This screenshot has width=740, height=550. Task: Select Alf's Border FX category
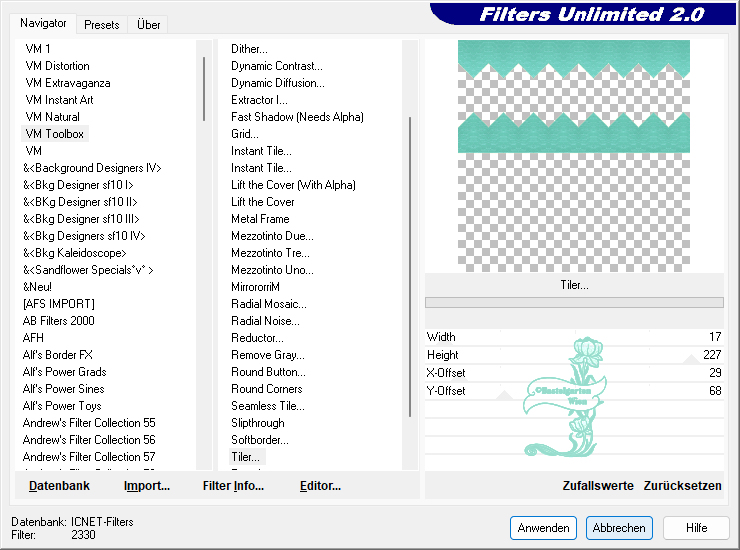(x=58, y=355)
